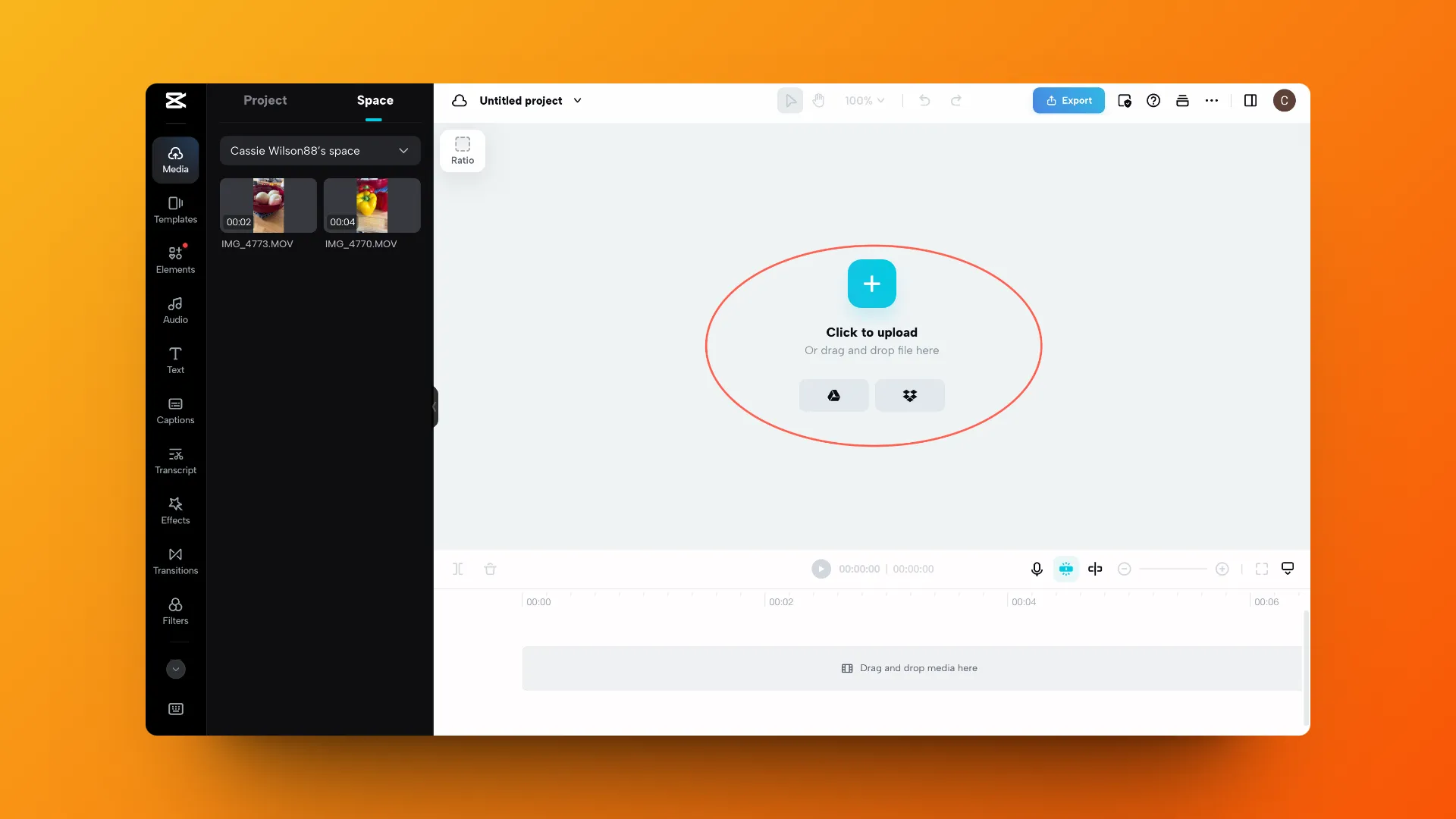Open the Audio panel
Screen dimensions: 1456x819
point(175,310)
